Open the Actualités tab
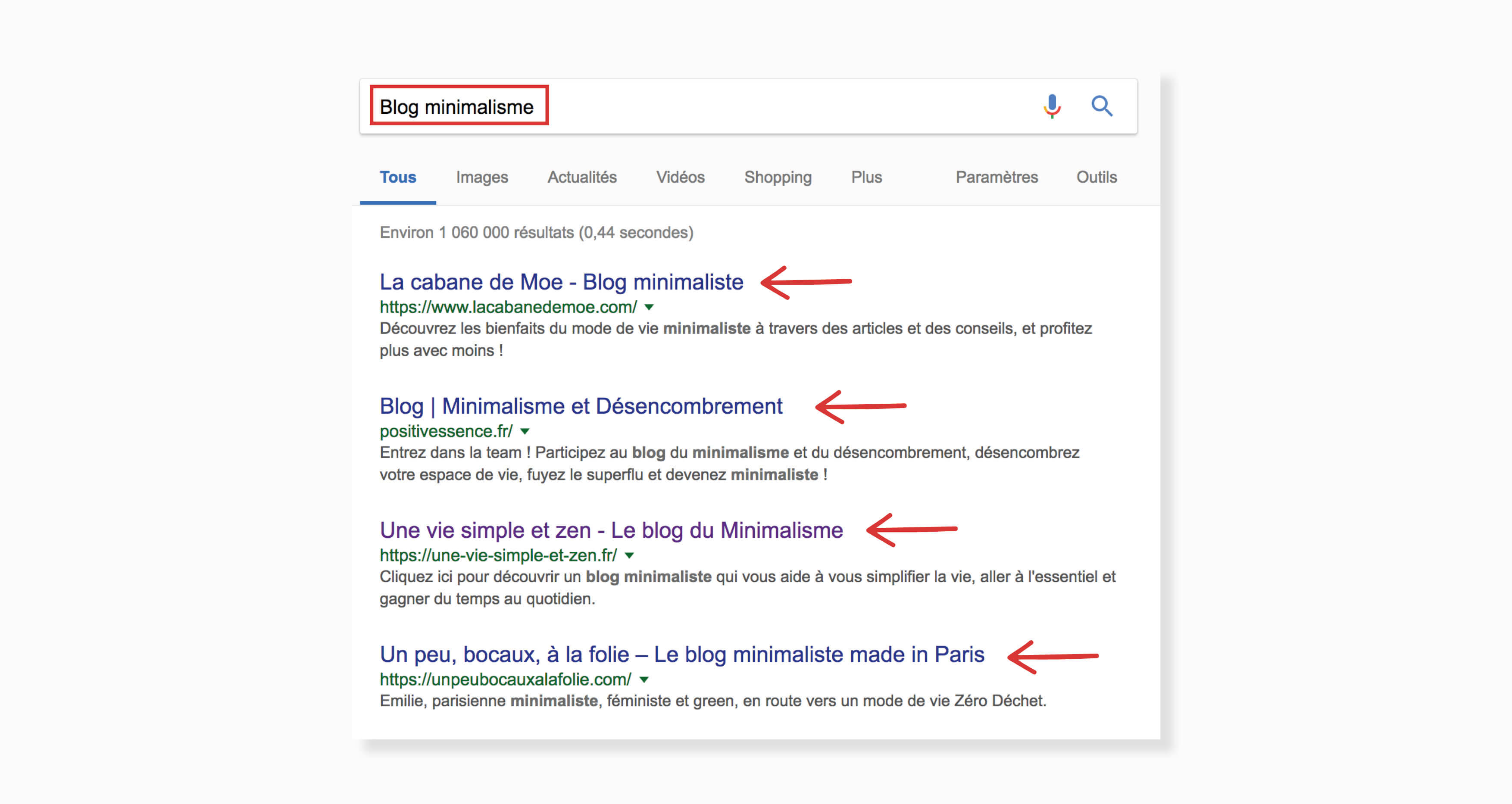The image size is (1512, 804). click(582, 177)
